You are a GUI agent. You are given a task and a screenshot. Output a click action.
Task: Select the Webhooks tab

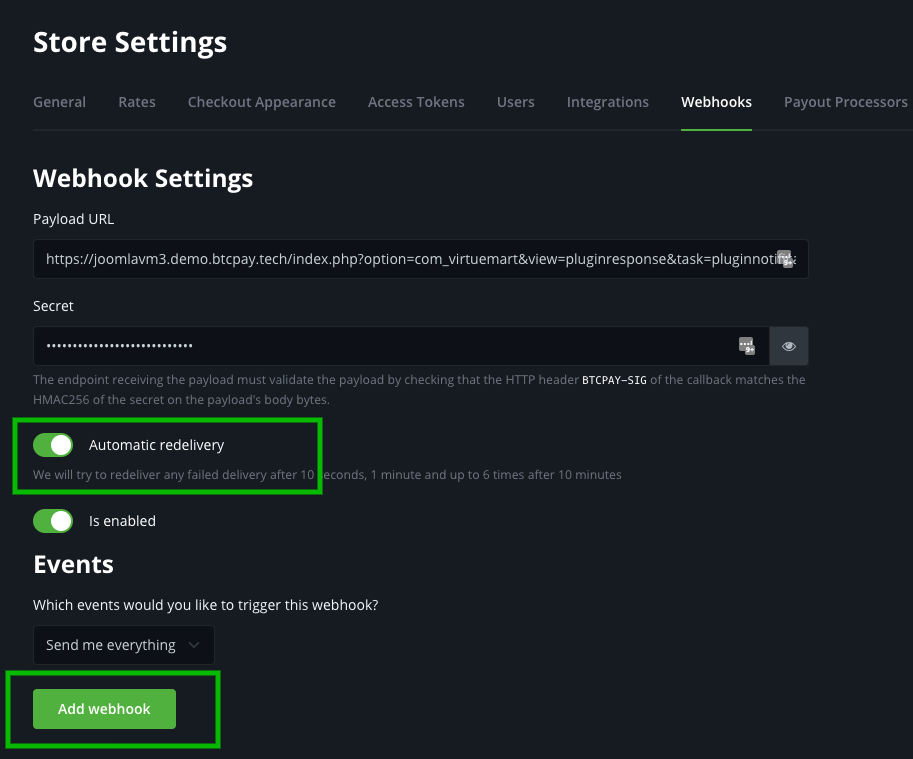coord(716,101)
